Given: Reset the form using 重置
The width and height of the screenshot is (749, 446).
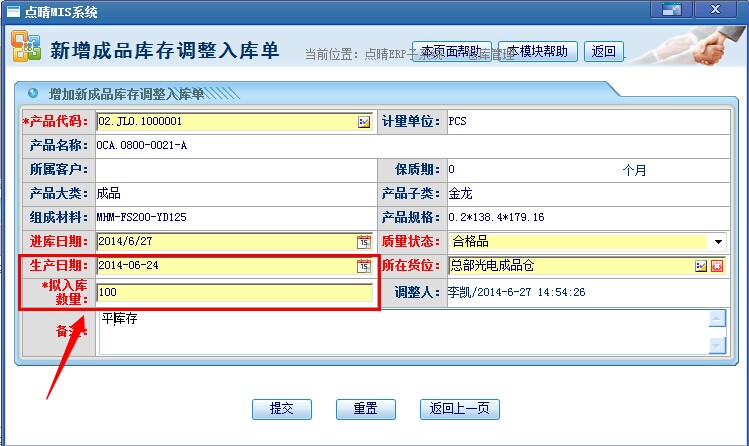Looking at the screenshot, I should 365,409.
